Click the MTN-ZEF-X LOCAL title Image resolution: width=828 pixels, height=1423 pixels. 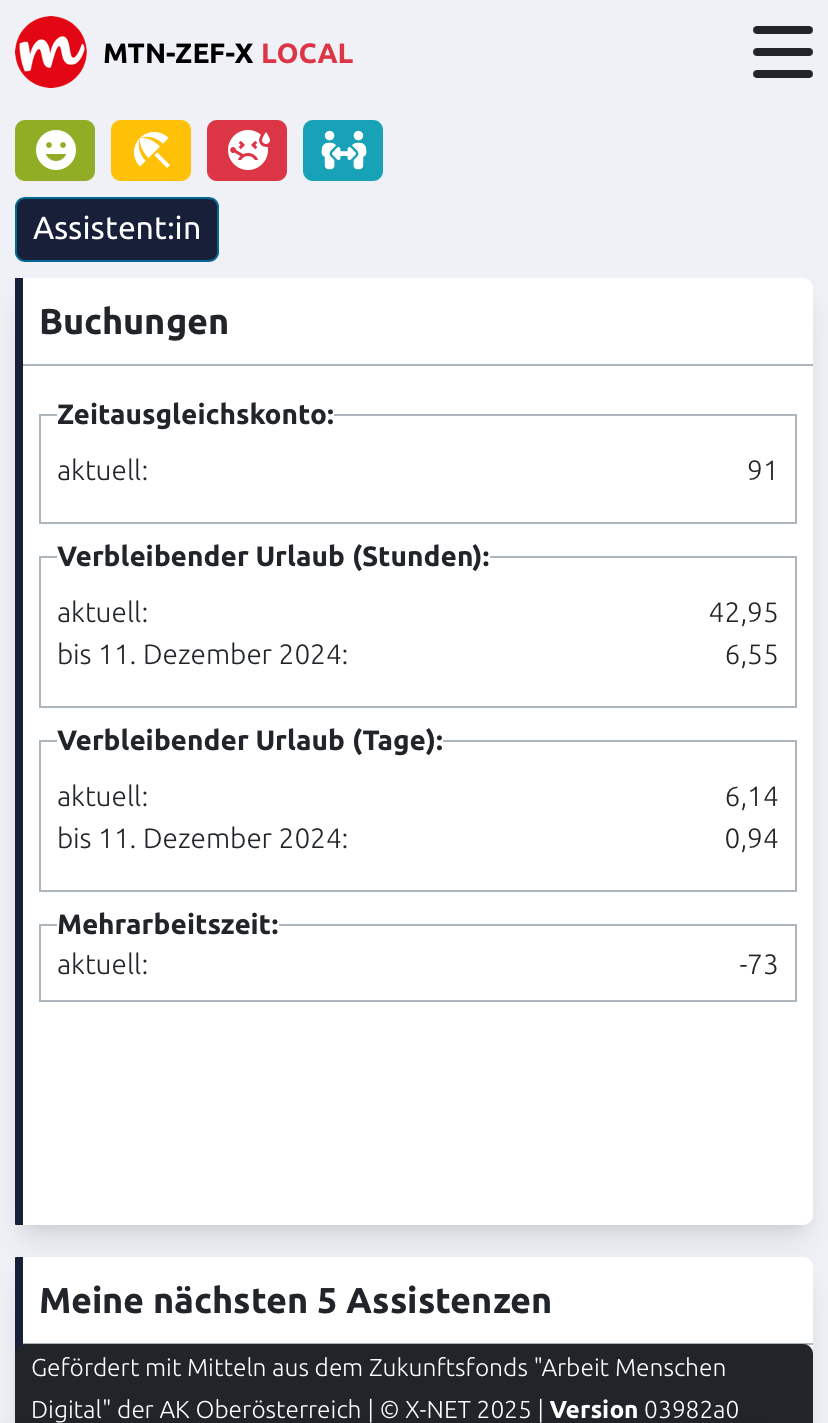[228, 53]
